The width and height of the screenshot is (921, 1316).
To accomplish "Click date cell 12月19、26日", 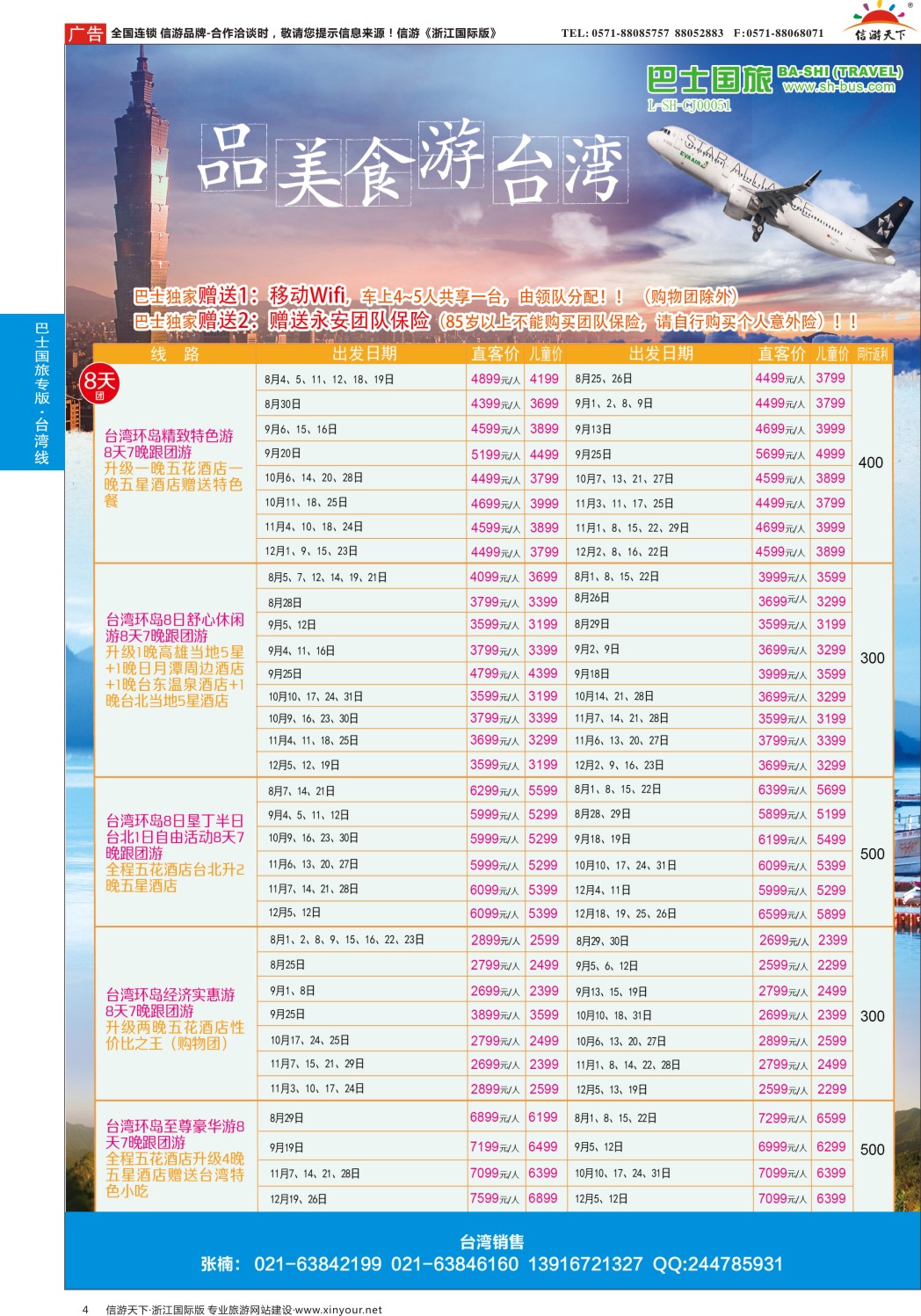I will [298, 1199].
